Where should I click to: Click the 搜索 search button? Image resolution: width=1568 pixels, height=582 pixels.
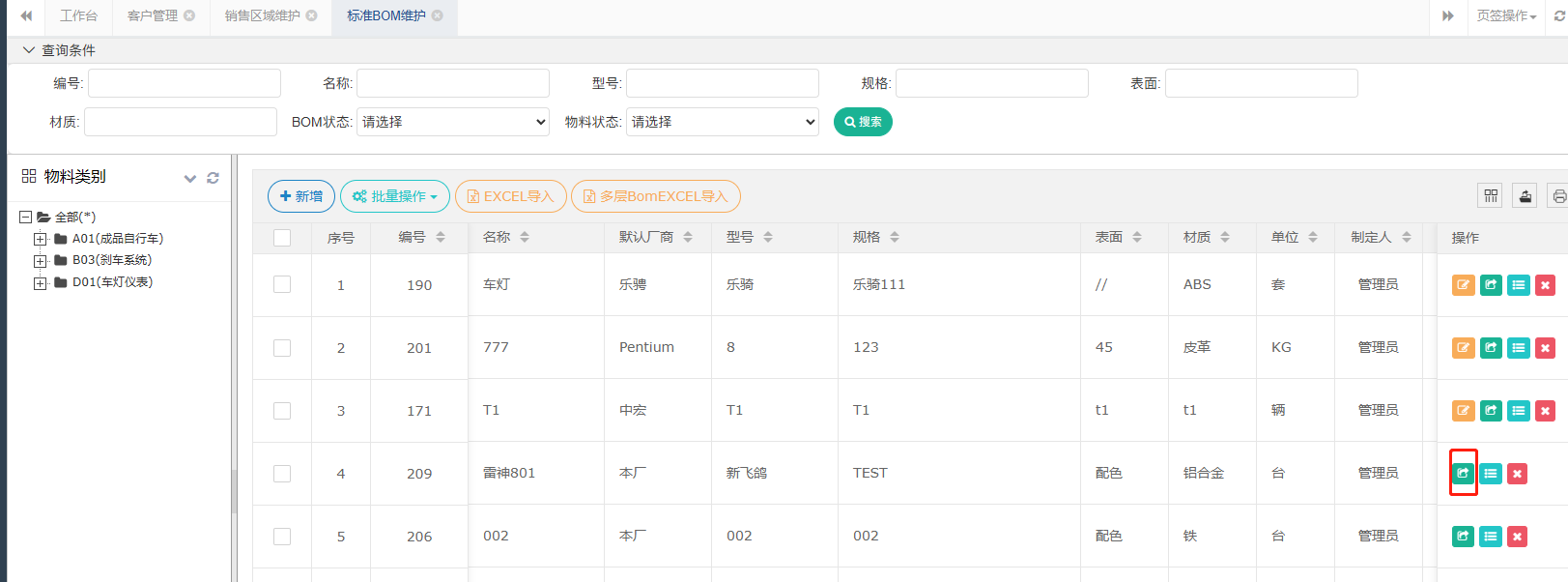point(862,122)
